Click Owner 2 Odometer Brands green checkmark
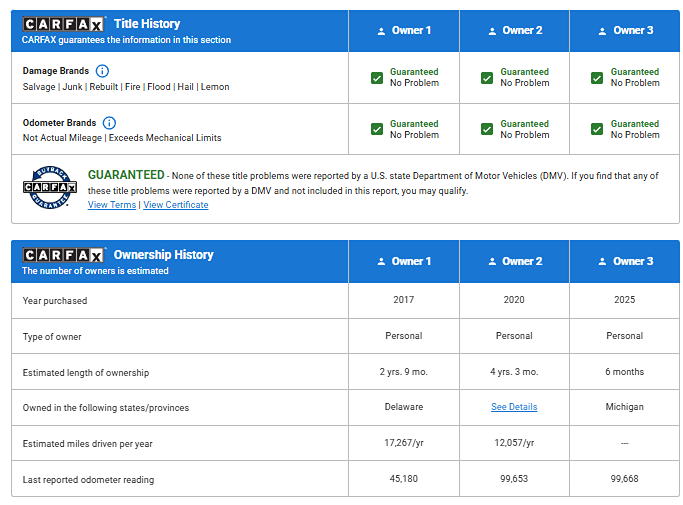Viewport: 683px width, 505px height. pos(487,129)
